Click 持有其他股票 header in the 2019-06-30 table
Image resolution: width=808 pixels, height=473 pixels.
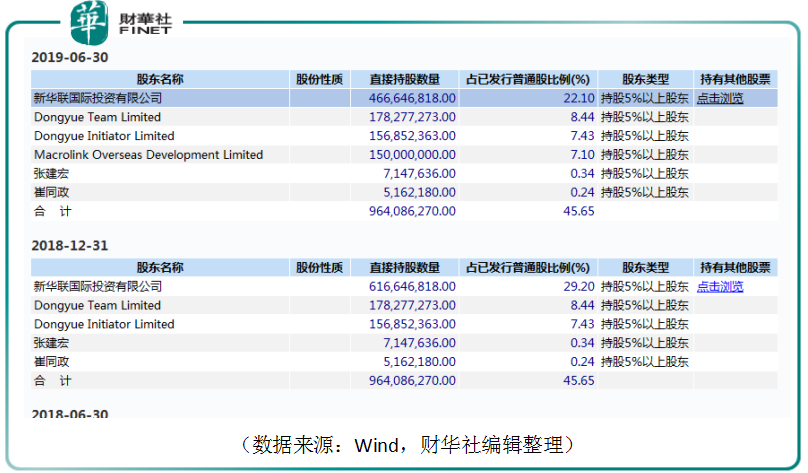[735, 79]
